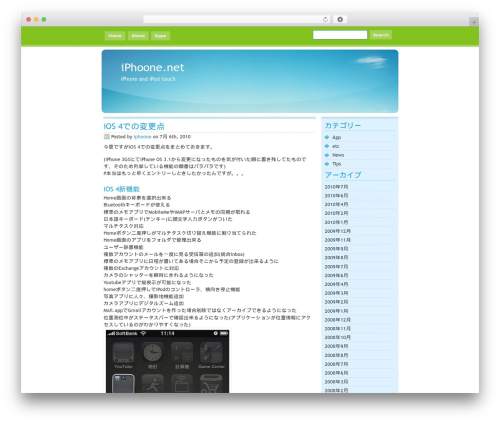Open the 2008年10月 archive
Viewport: 500px width, 423px height.
click(x=338, y=337)
